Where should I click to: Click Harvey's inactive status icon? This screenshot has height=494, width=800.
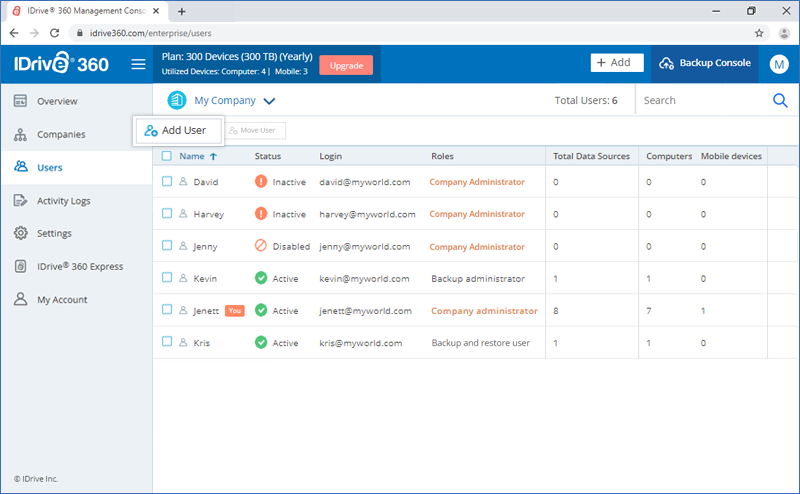[261, 213]
